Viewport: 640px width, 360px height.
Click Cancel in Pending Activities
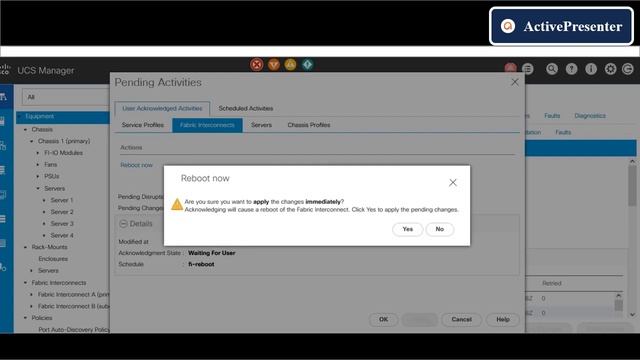click(x=461, y=319)
